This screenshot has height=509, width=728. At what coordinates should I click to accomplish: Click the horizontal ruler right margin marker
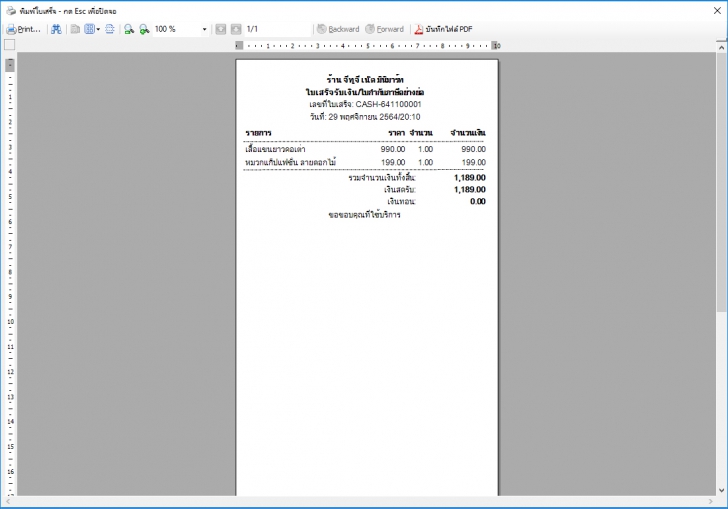tap(496, 46)
